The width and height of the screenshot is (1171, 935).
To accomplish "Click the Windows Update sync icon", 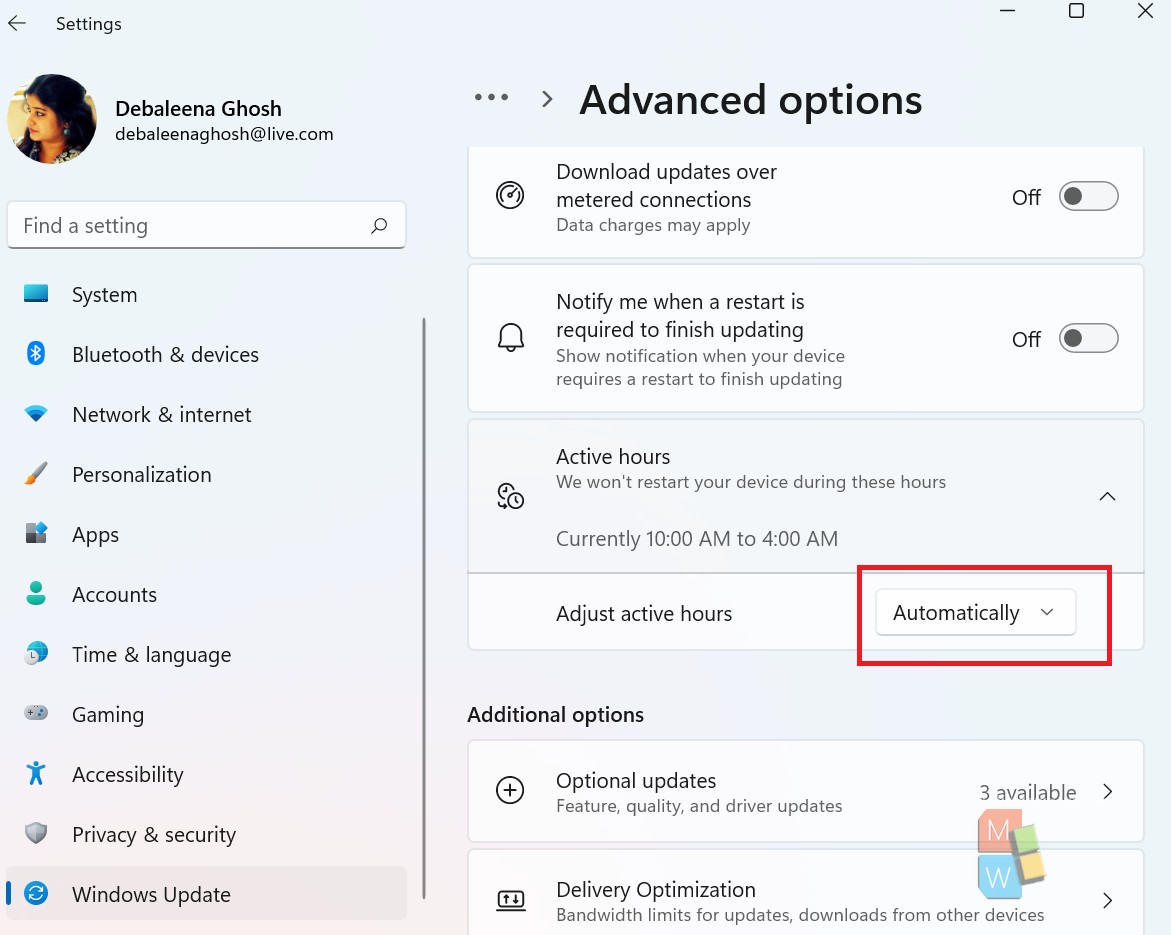I will coord(36,893).
